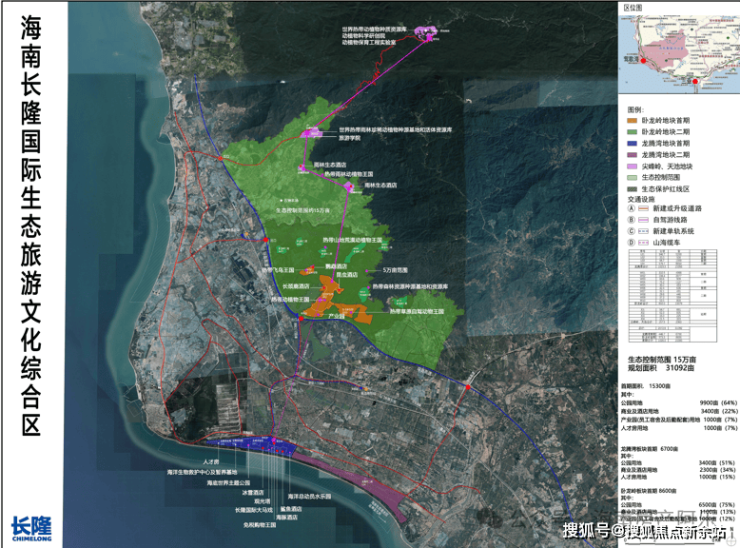
Task: Click the 昆虫酒店 map label
Action: 346,275
